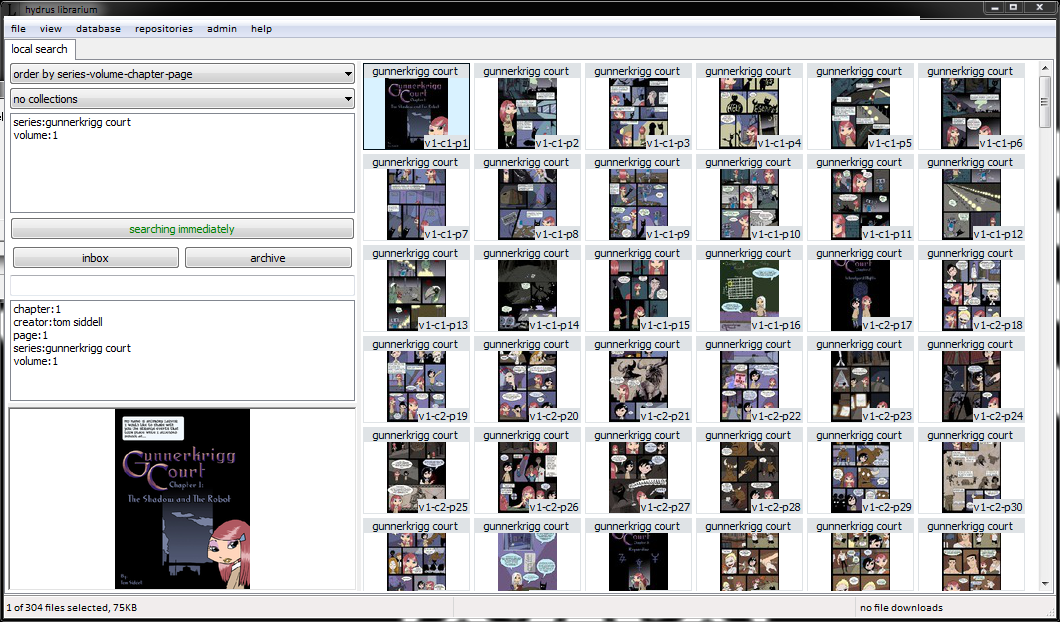Select thumbnail v1-c2-p19

[416, 380]
